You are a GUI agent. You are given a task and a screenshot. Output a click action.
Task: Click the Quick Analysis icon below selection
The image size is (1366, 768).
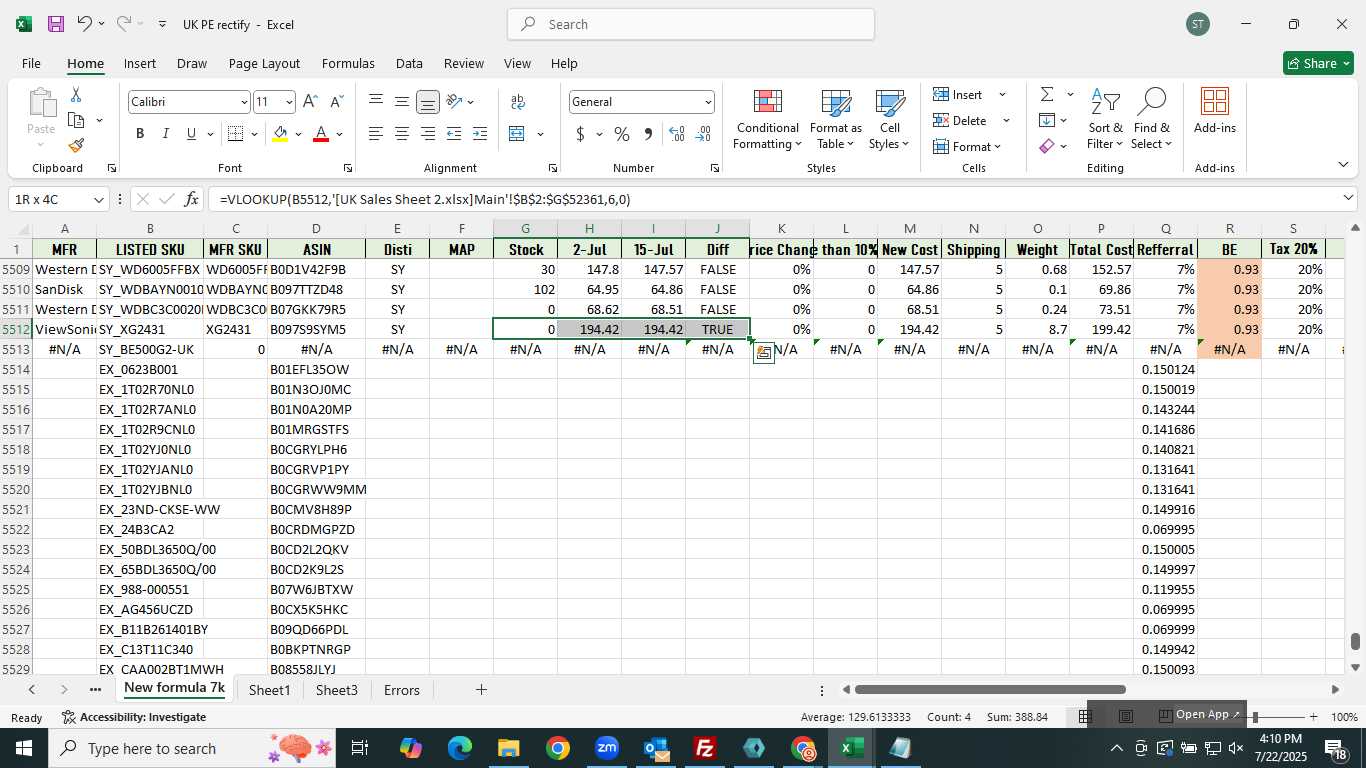[763, 353]
